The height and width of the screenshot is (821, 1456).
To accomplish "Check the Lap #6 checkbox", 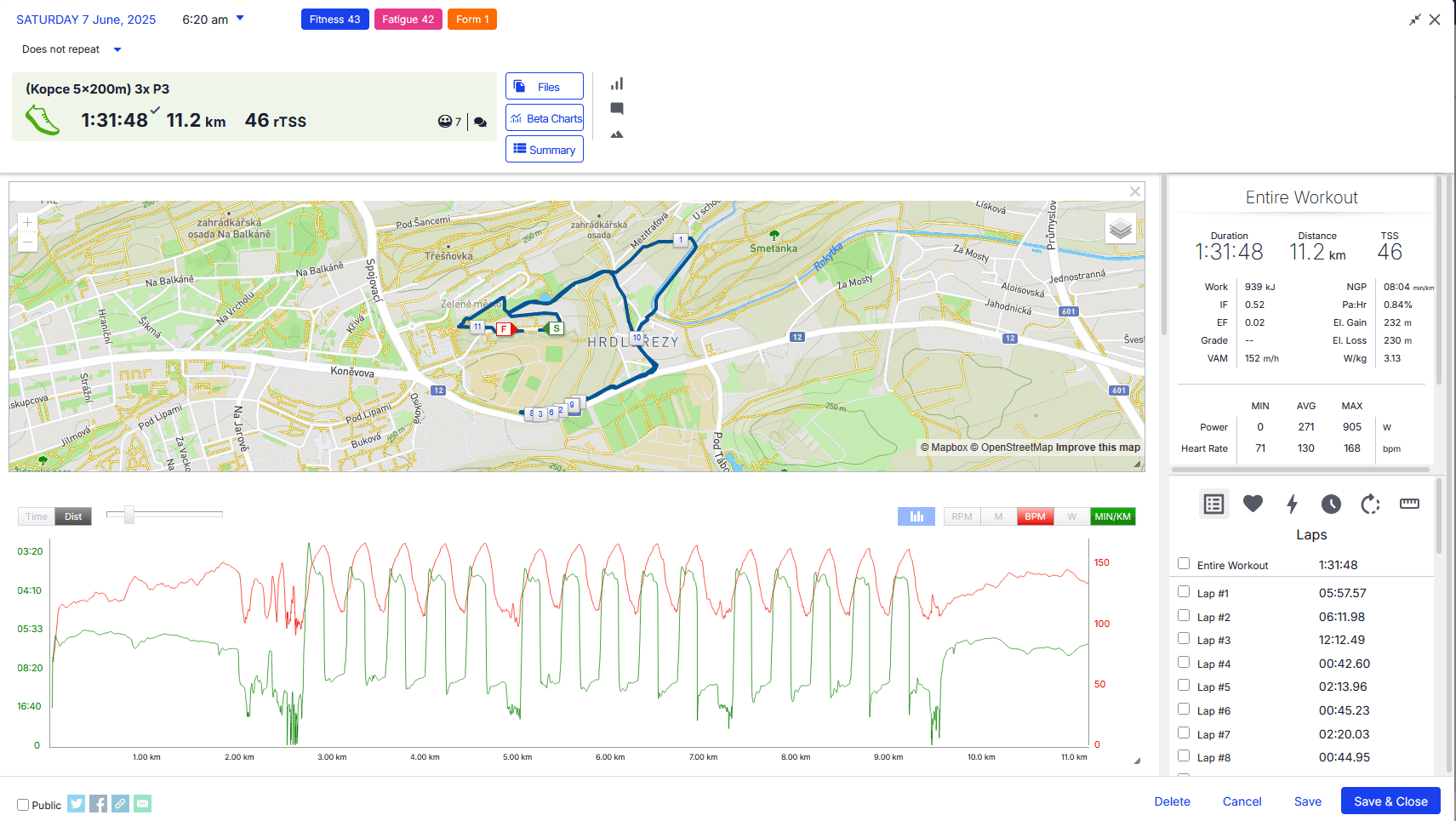I will coord(1184,709).
